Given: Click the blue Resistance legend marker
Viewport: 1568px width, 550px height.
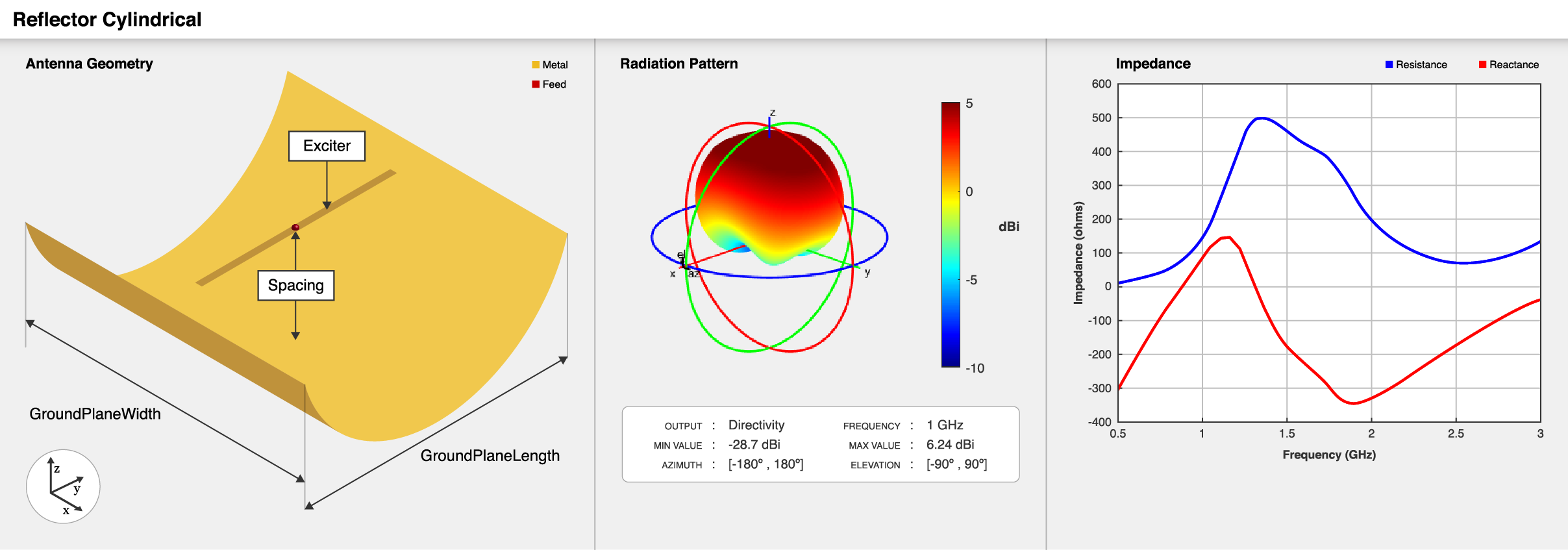Looking at the screenshot, I should click(1389, 65).
